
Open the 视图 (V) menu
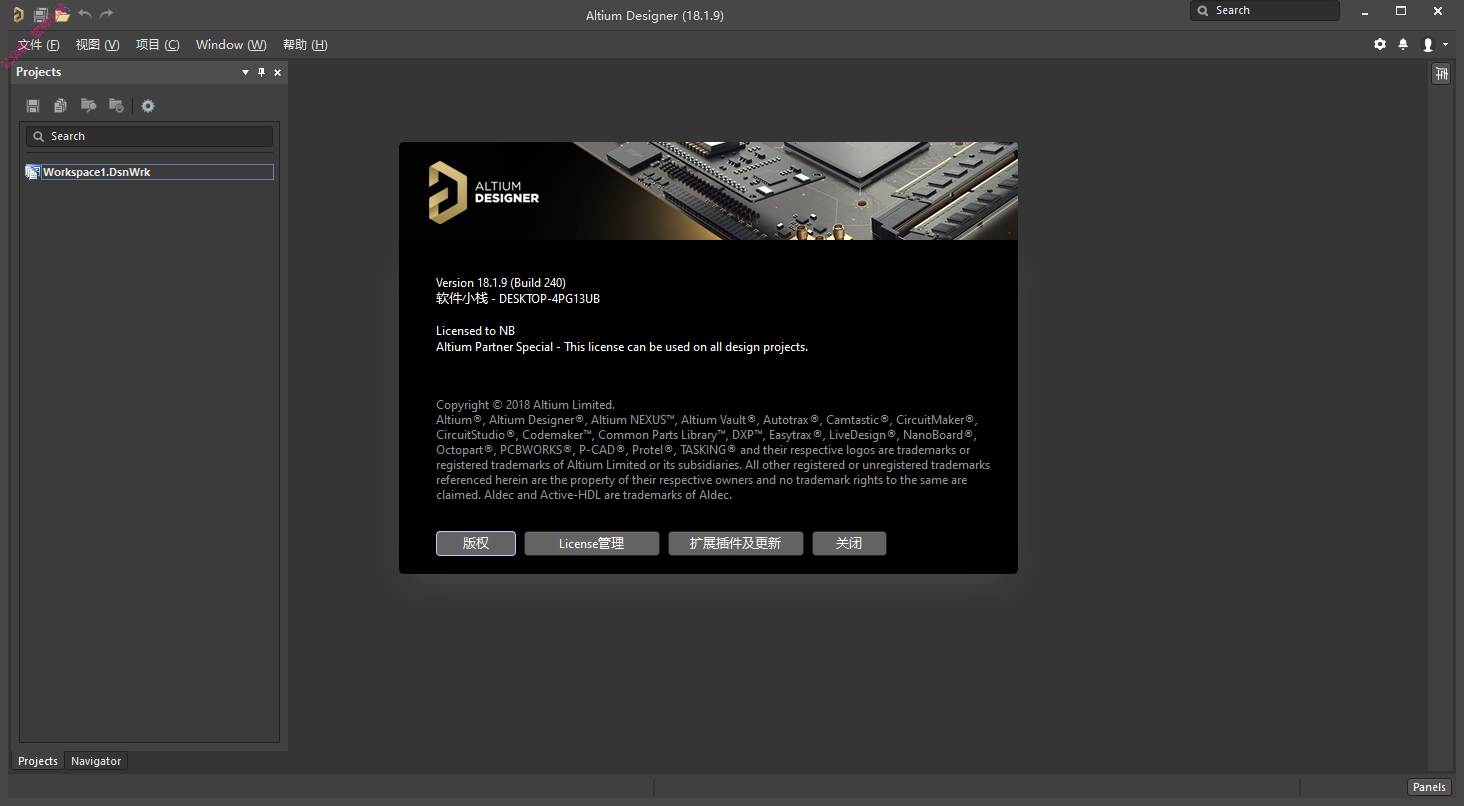pyautogui.click(x=98, y=45)
